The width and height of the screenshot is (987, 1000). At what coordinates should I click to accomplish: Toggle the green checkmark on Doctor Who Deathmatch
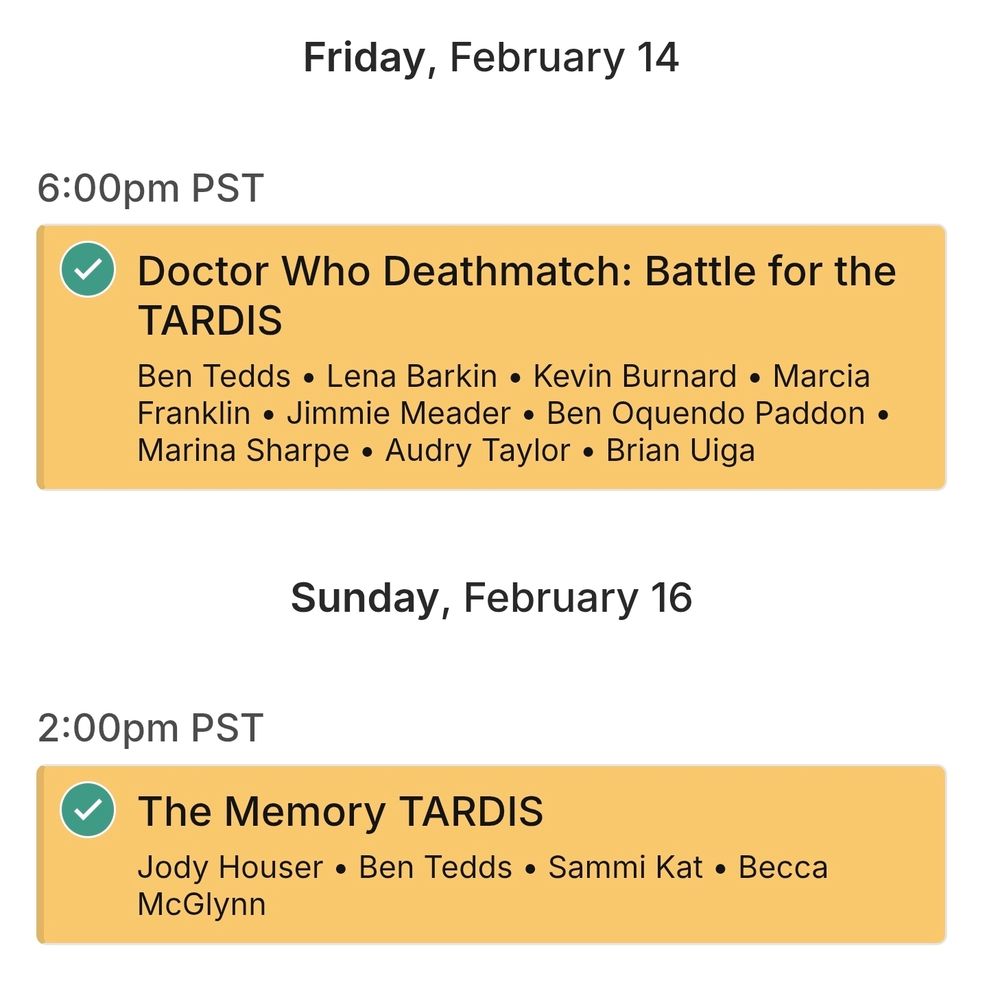(x=86, y=268)
